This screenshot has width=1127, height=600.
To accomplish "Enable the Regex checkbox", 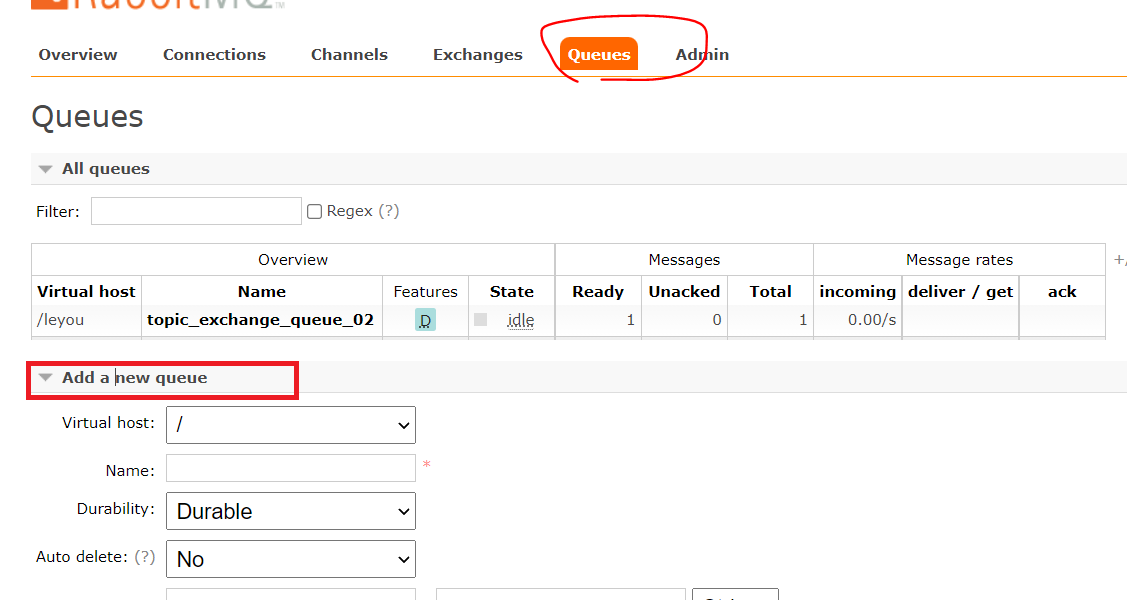I will (x=314, y=211).
